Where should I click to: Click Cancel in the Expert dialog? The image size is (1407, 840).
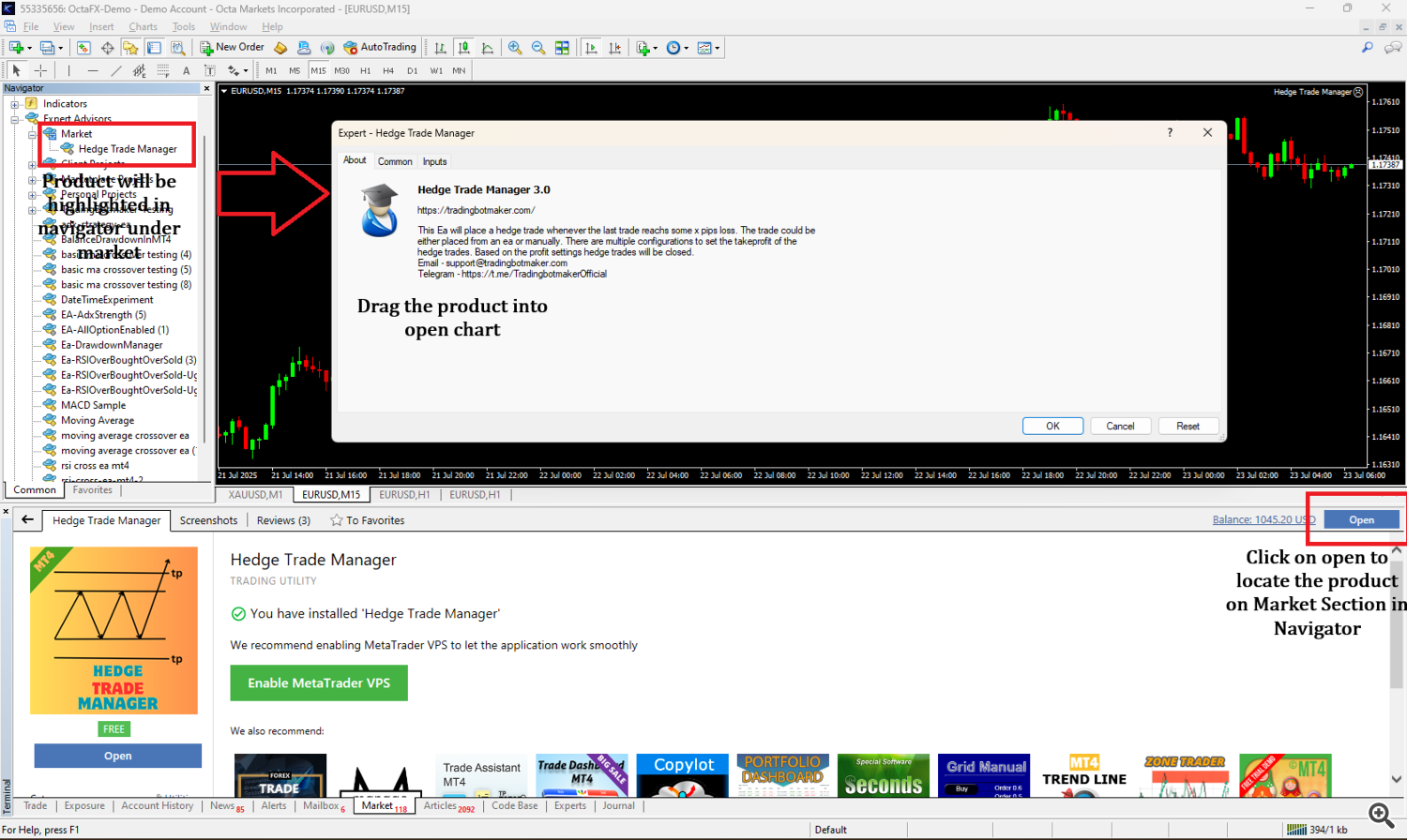(1120, 426)
